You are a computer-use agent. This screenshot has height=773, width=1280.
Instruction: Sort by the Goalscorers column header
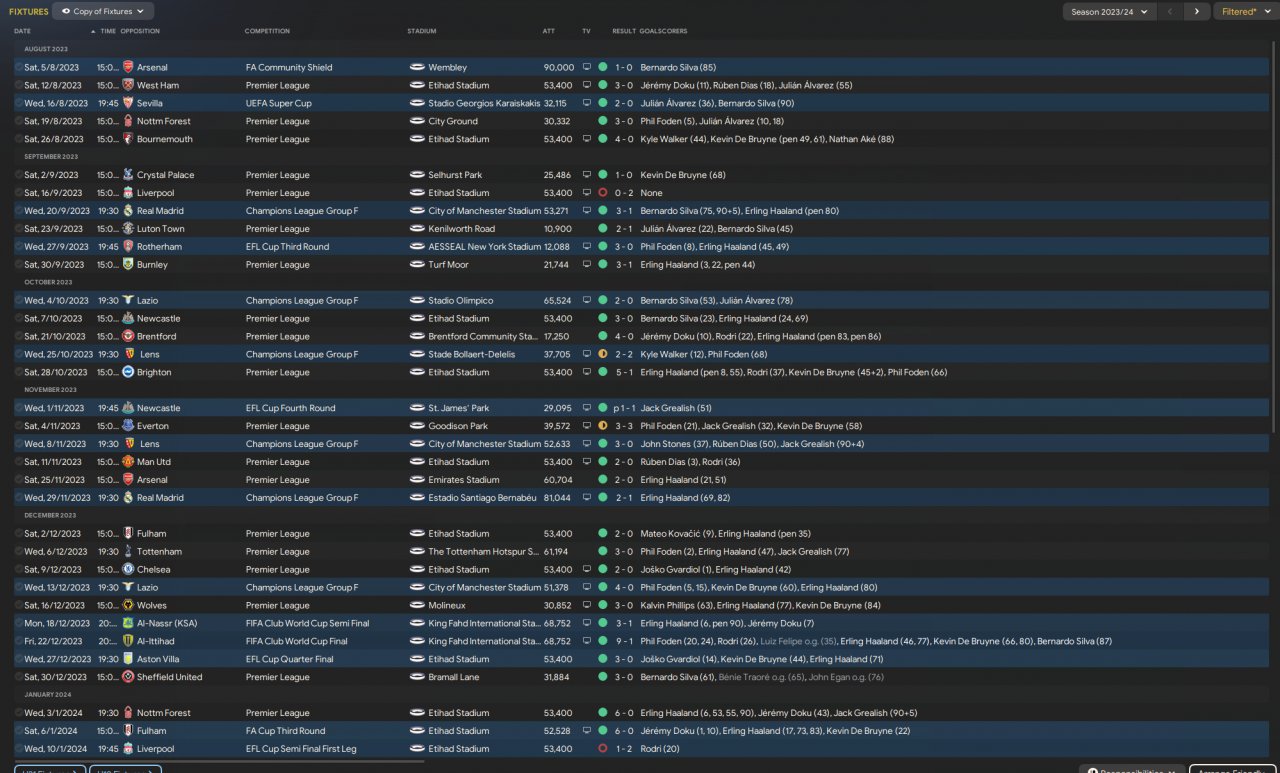664,31
